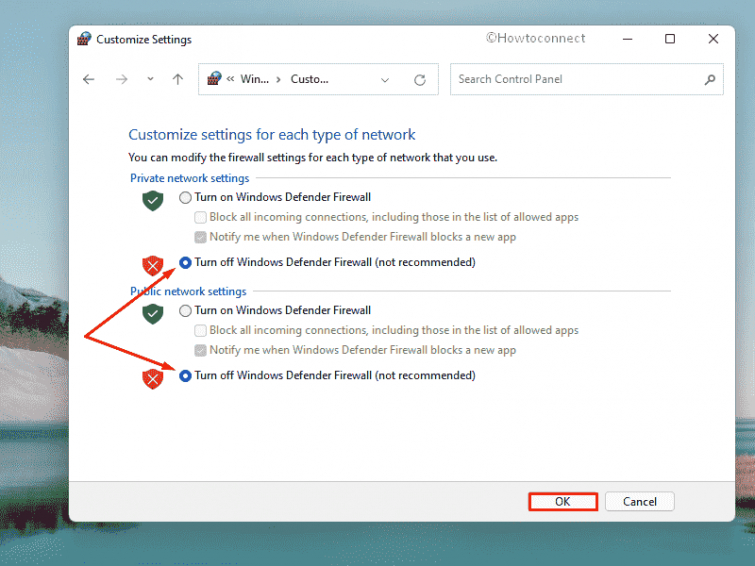The width and height of the screenshot is (755, 566).
Task: Click the 'Customize settings for each type of network' title
Action: pyautogui.click(x=272, y=134)
